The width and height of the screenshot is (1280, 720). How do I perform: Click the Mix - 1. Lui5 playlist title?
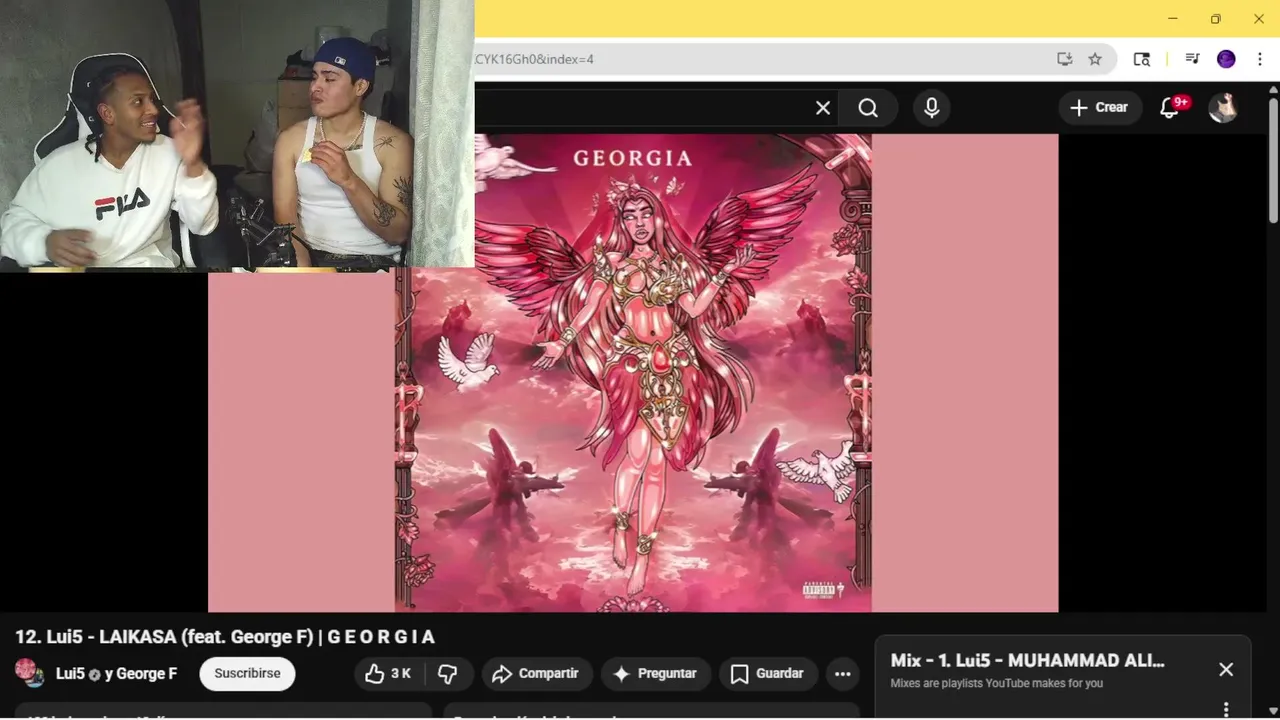(x=1027, y=661)
